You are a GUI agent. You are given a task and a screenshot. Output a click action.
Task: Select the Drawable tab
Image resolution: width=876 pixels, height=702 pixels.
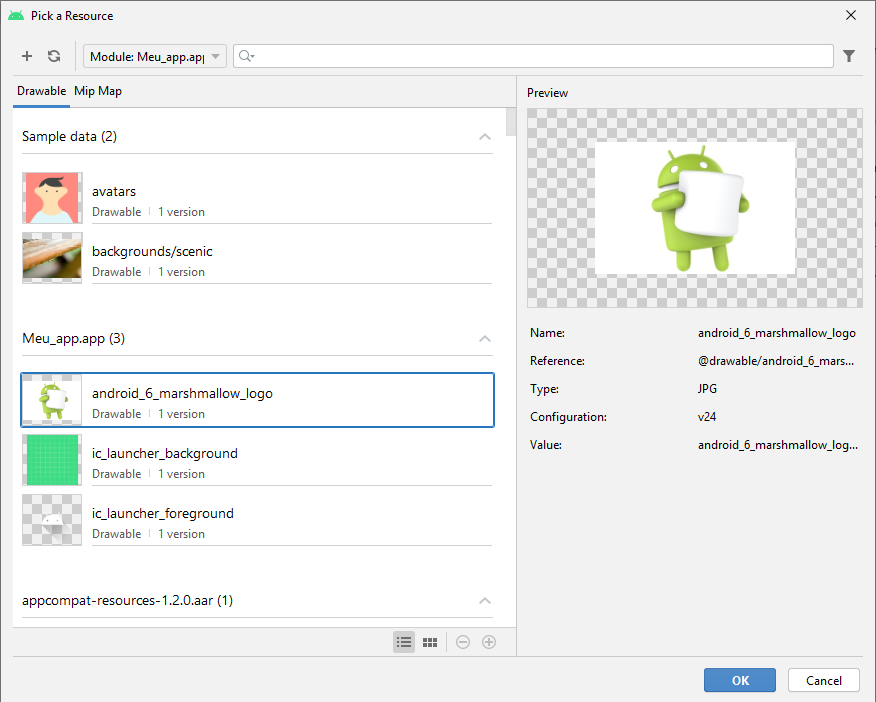coord(41,91)
